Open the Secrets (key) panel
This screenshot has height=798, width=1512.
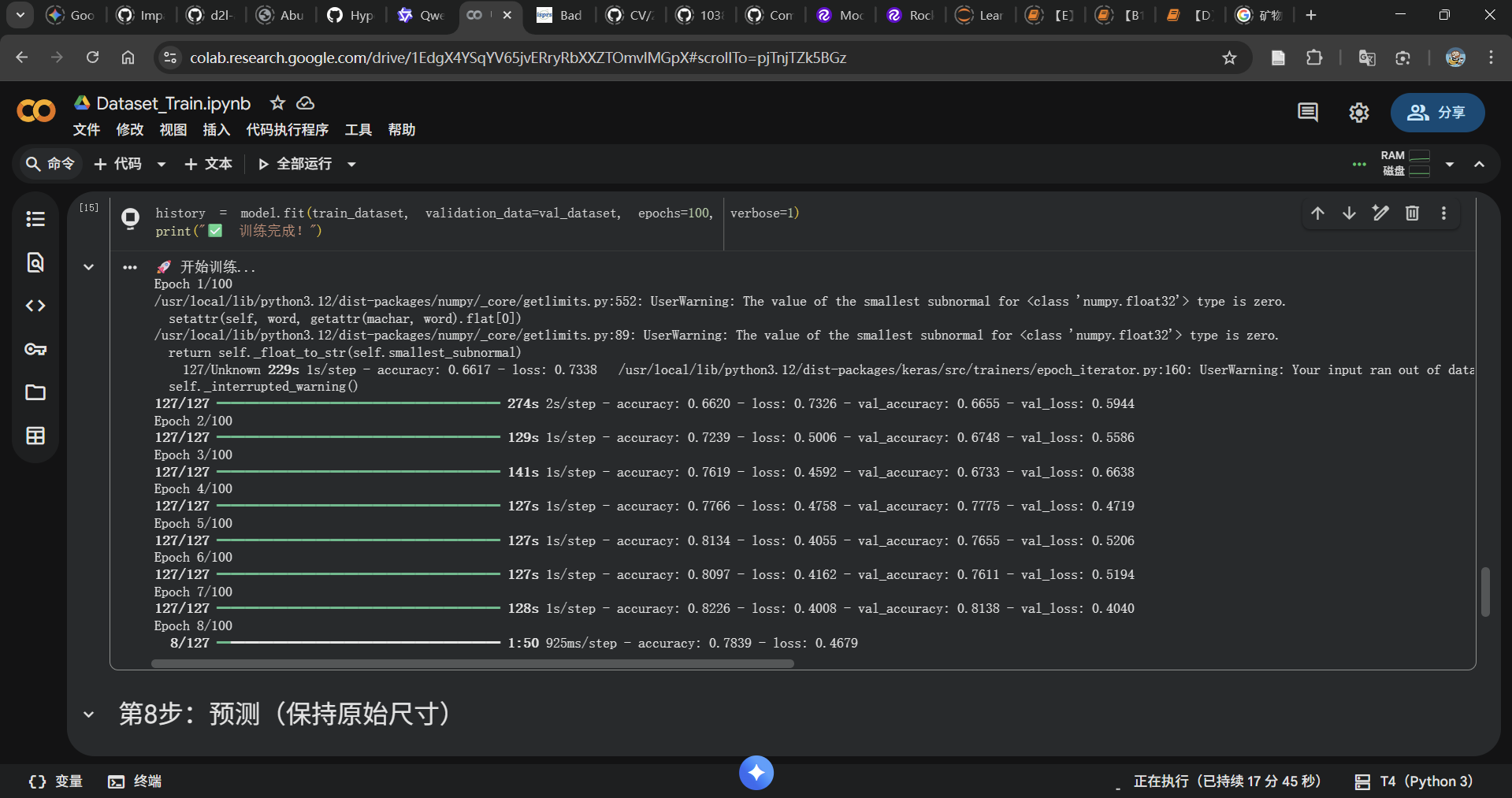35,349
